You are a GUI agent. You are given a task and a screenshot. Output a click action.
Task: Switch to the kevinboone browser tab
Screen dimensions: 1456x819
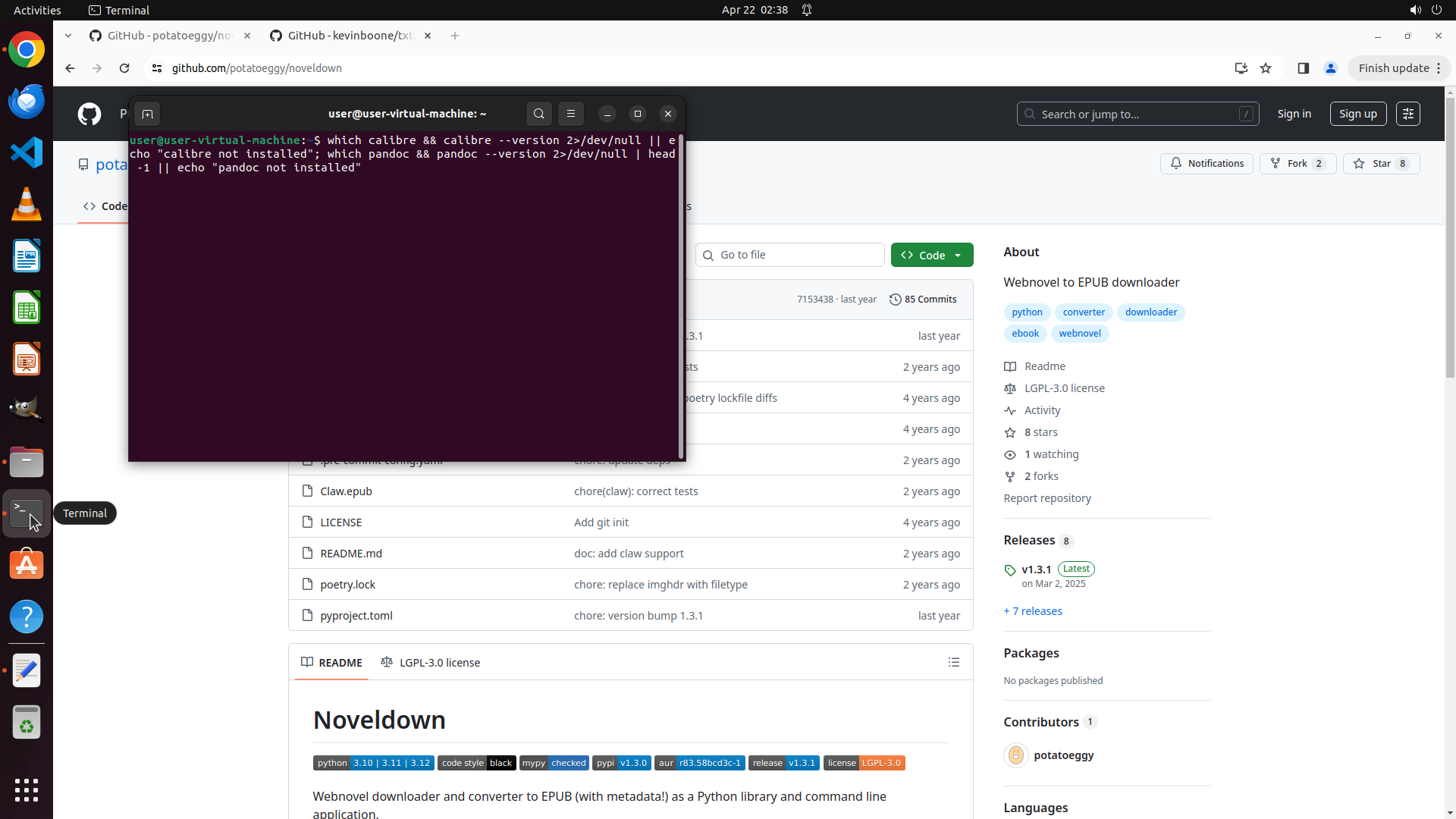tap(349, 36)
